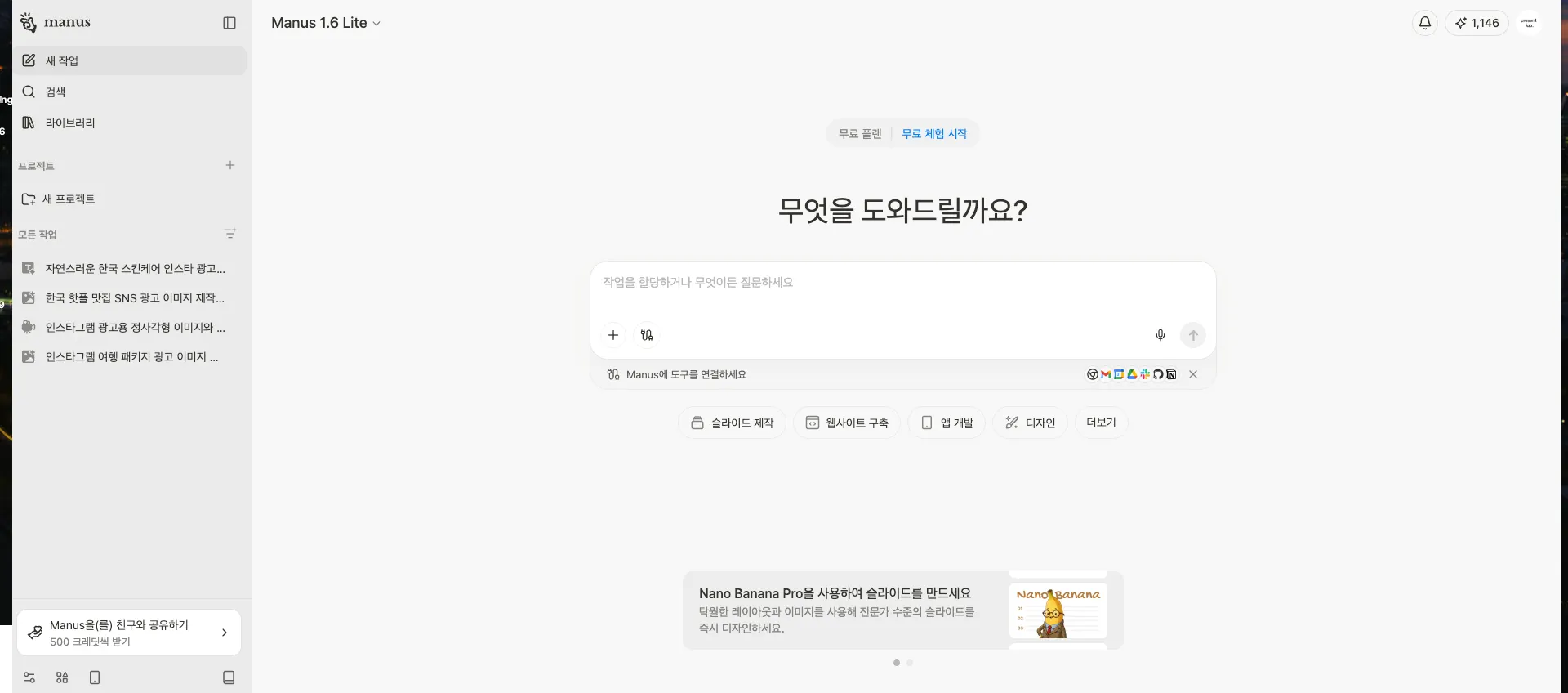Viewport: 1568px width, 693px height.
Task: Select the 디자인 quick action
Action: click(x=1030, y=423)
